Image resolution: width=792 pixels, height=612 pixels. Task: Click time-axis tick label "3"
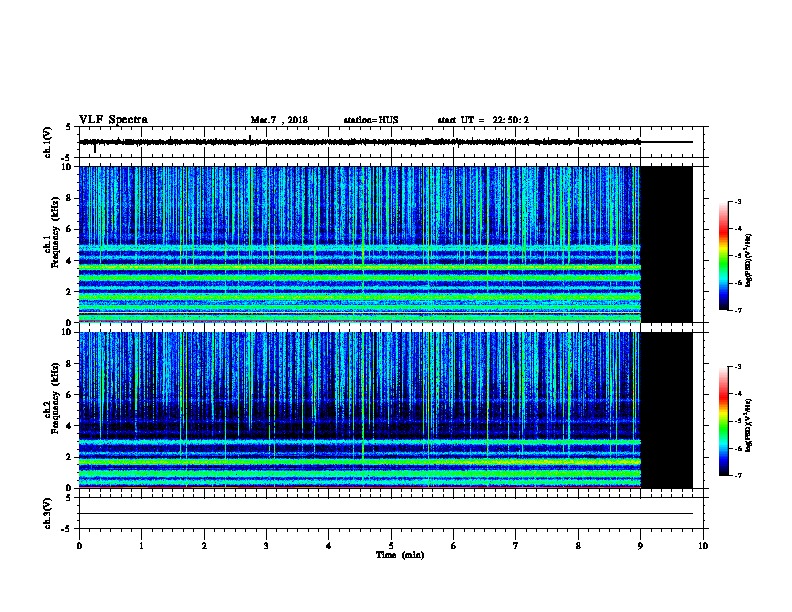pyautogui.click(x=266, y=545)
